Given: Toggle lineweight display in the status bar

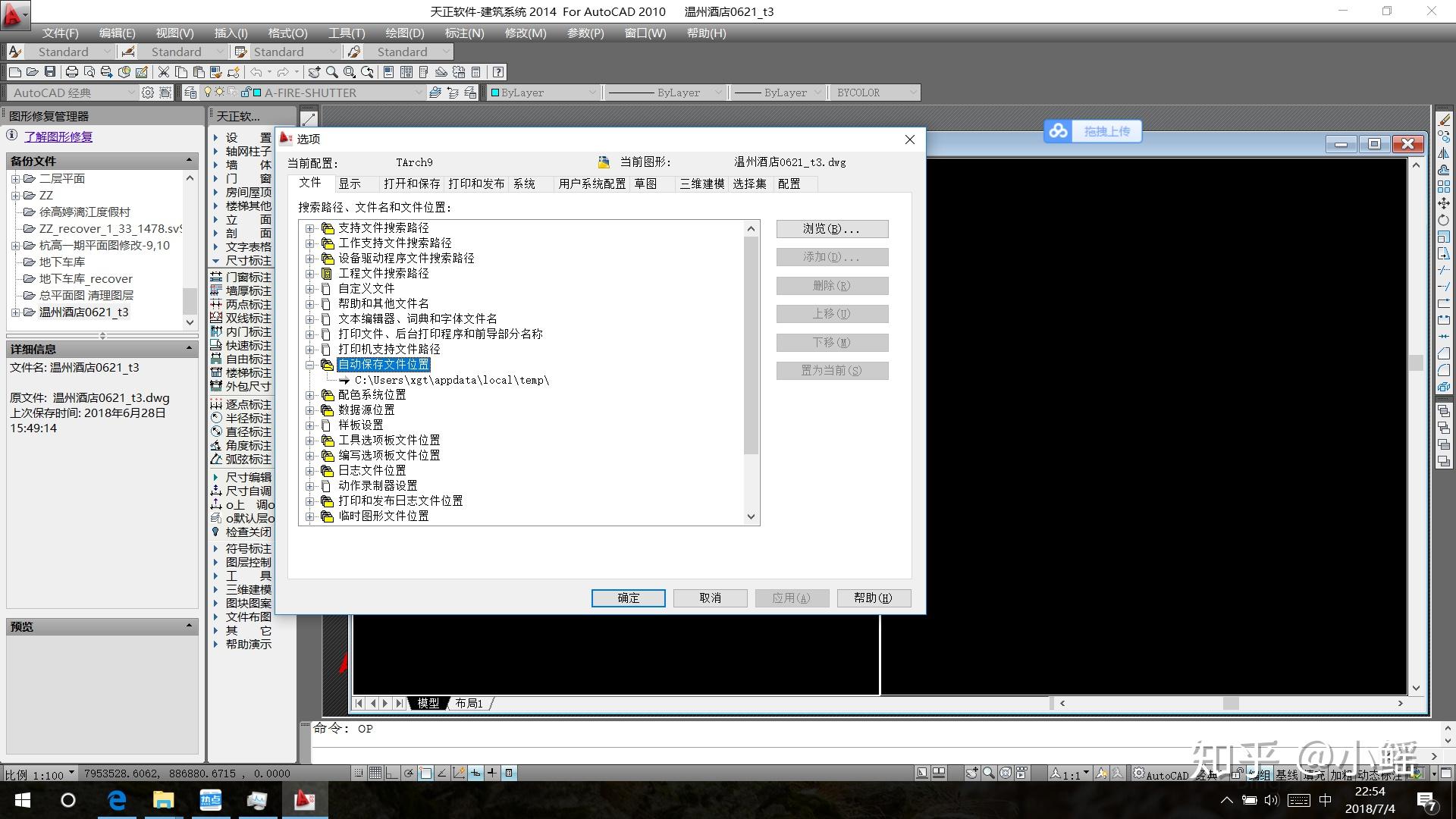Looking at the screenshot, I should (492, 773).
